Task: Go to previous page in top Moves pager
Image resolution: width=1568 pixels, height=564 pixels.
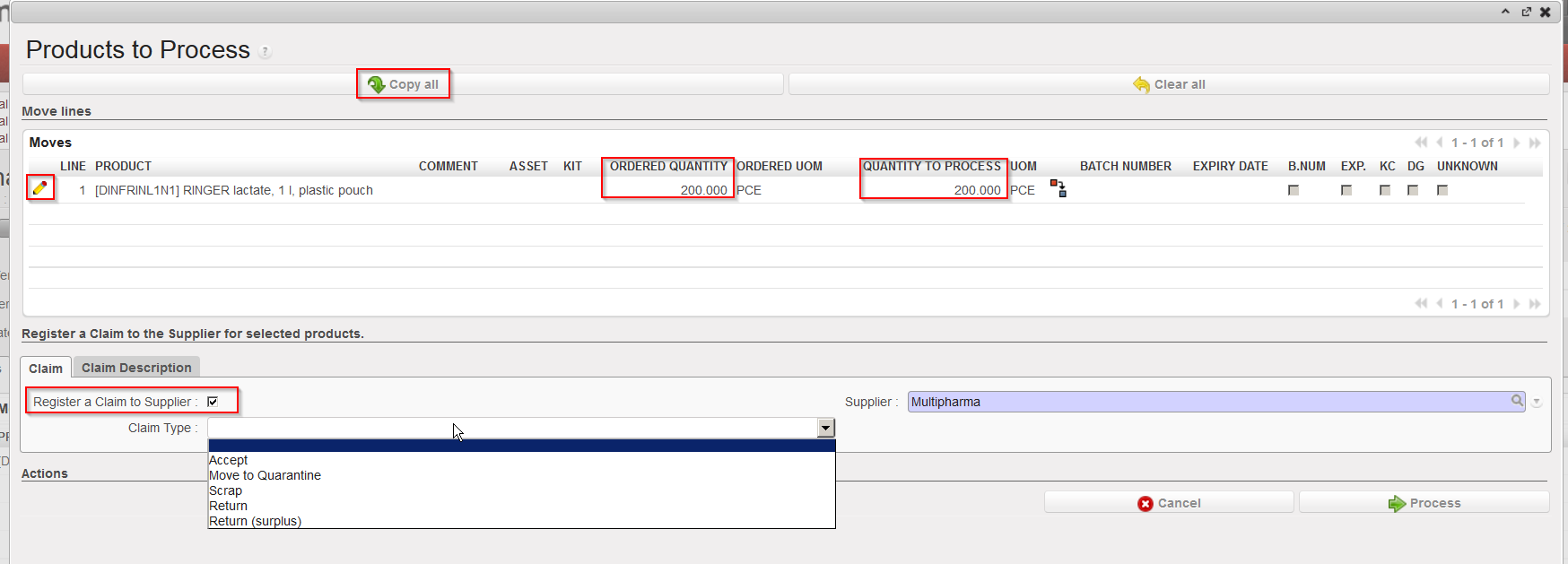Action: click(1440, 143)
